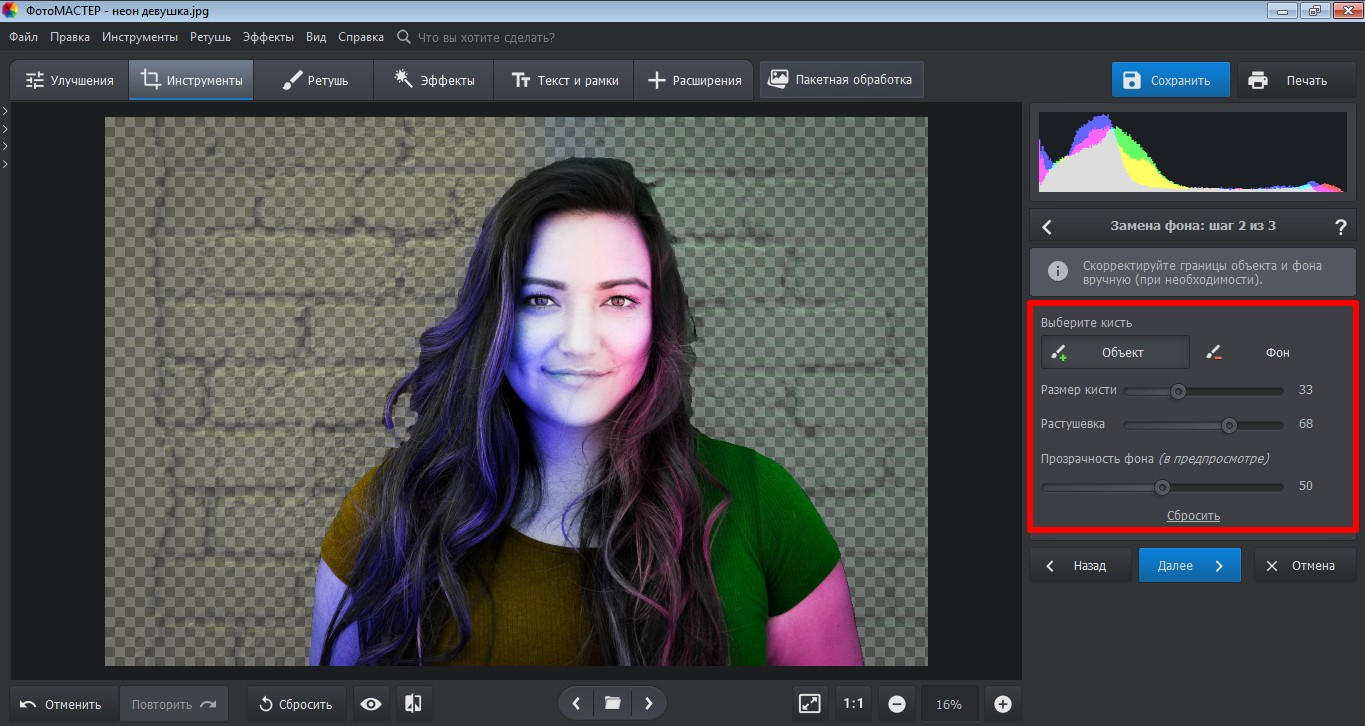Open help question mark icon
The image size is (1365, 726).
click(1340, 226)
